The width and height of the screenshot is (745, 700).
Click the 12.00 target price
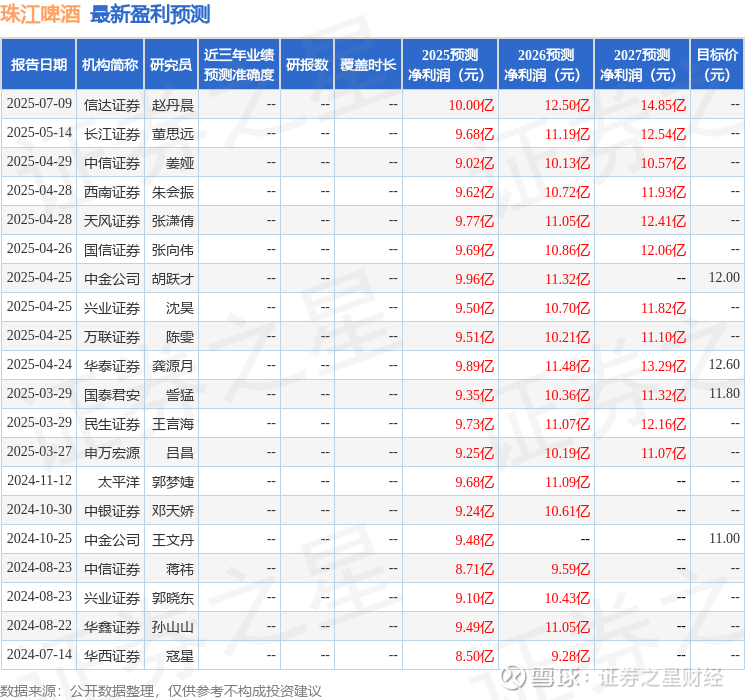point(724,278)
